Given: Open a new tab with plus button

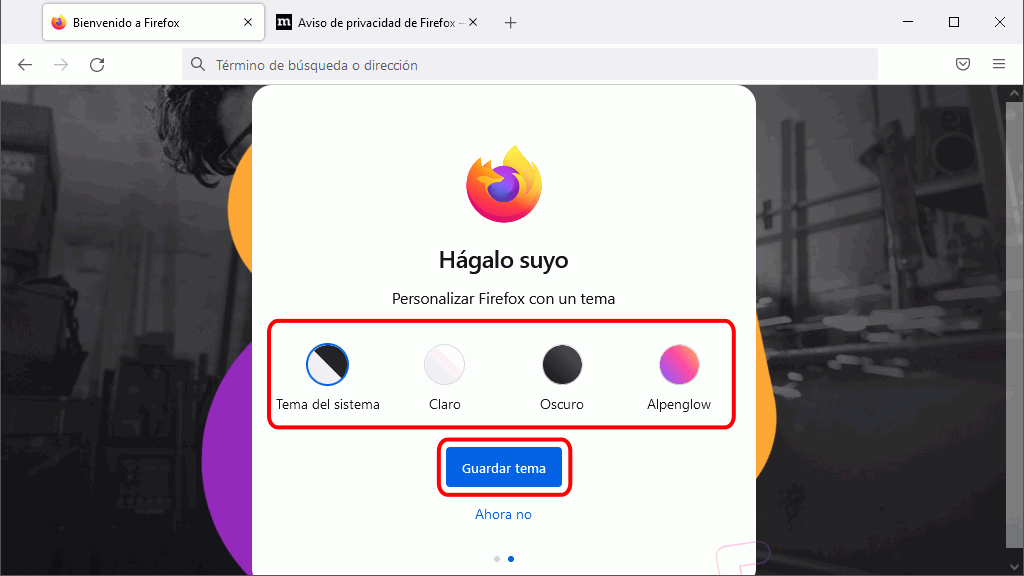Looking at the screenshot, I should [x=511, y=23].
